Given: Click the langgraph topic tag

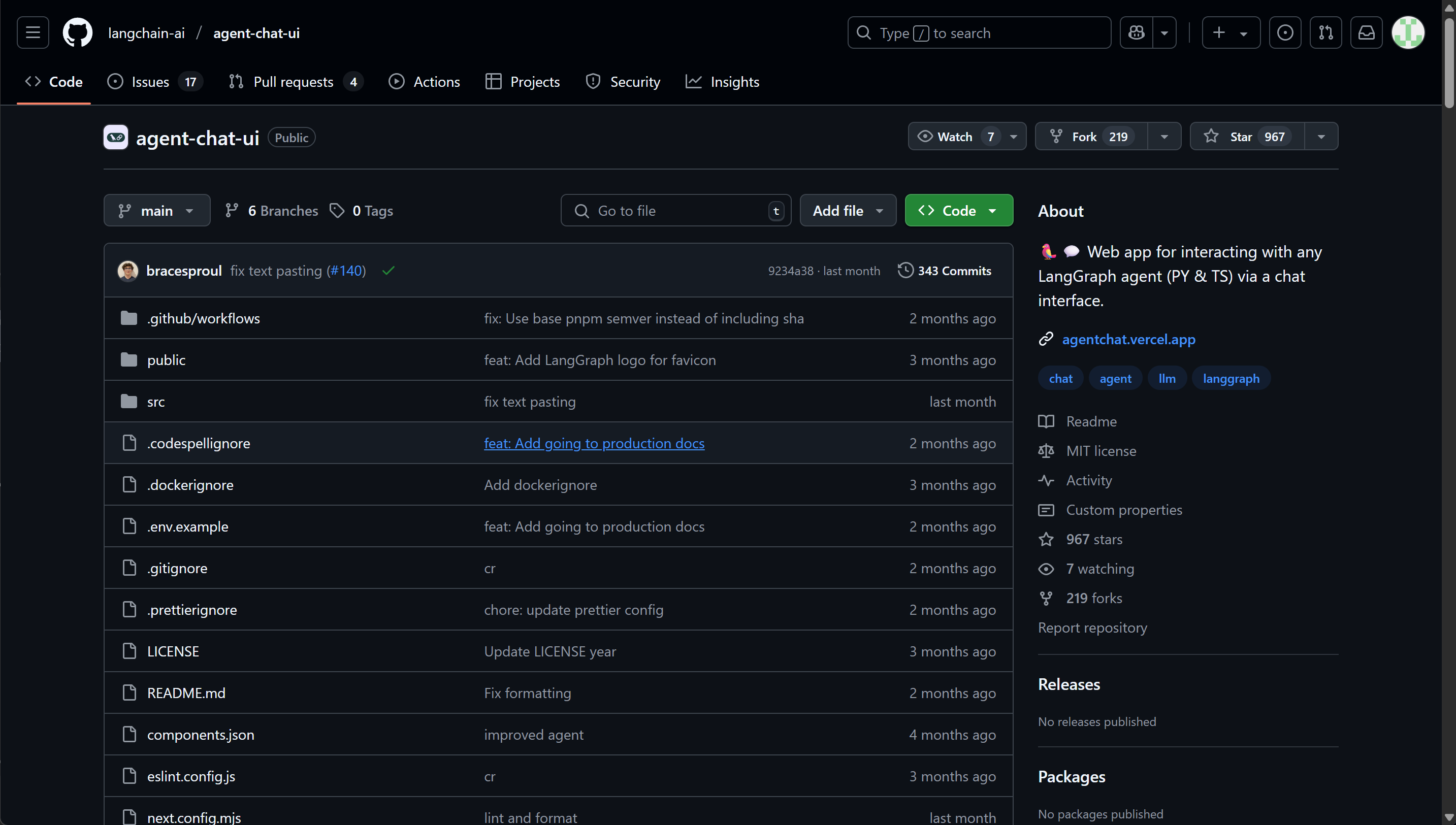Looking at the screenshot, I should click(1231, 379).
